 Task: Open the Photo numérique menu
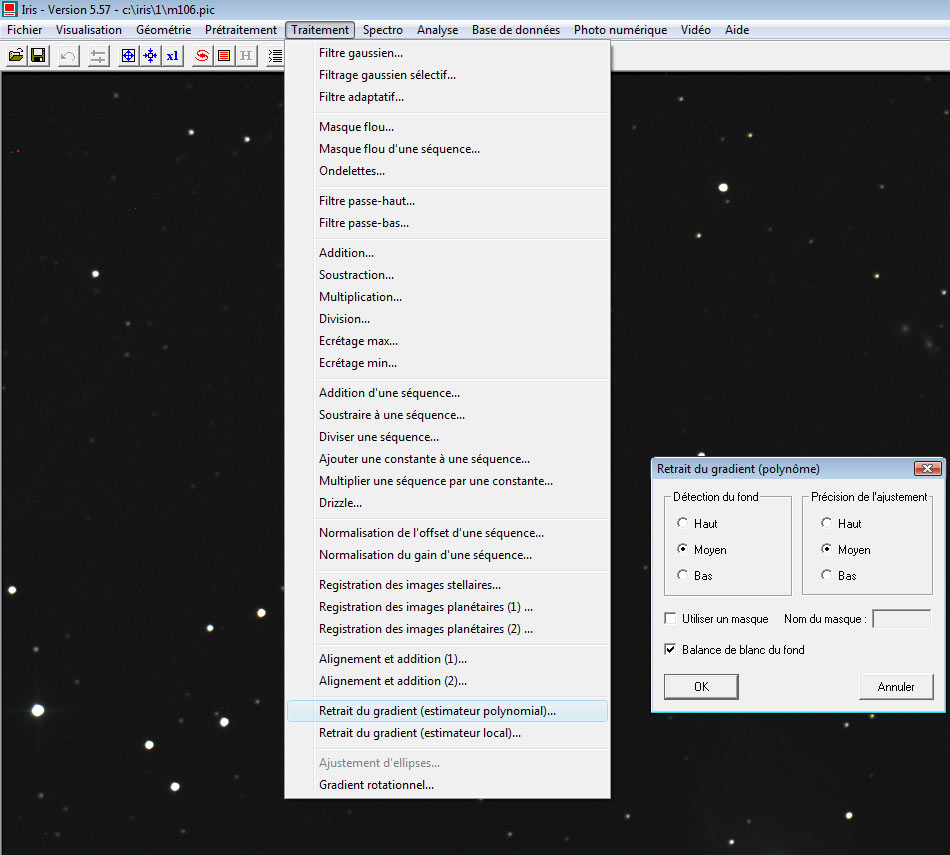tap(620, 30)
